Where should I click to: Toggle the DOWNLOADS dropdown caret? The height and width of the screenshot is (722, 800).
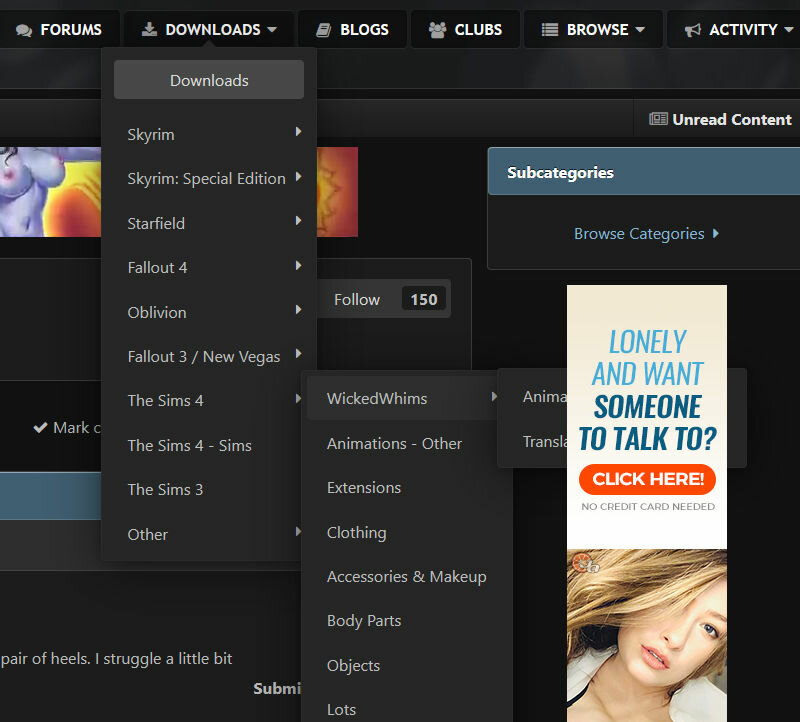pyautogui.click(x=272, y=30)
